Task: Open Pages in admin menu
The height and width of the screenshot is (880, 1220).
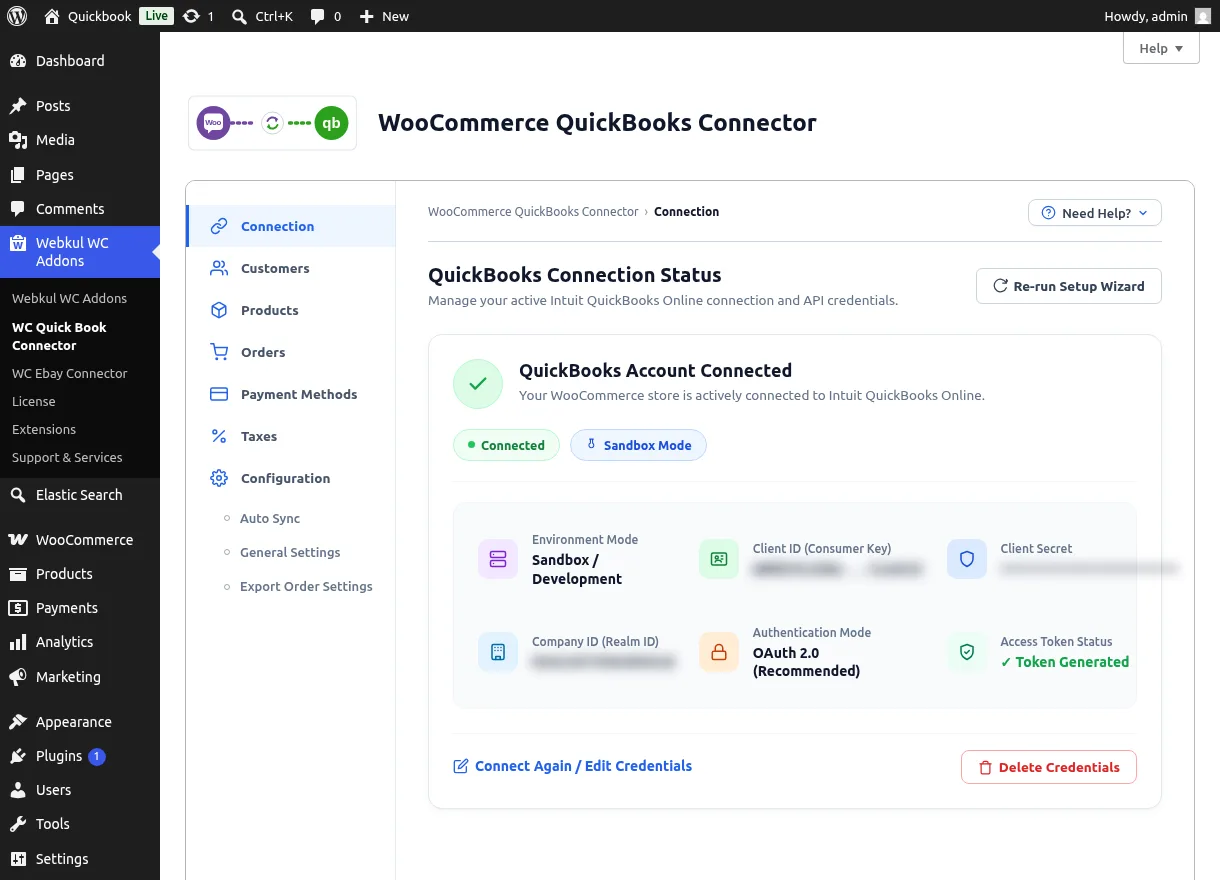Action: [x=80, y=174]
